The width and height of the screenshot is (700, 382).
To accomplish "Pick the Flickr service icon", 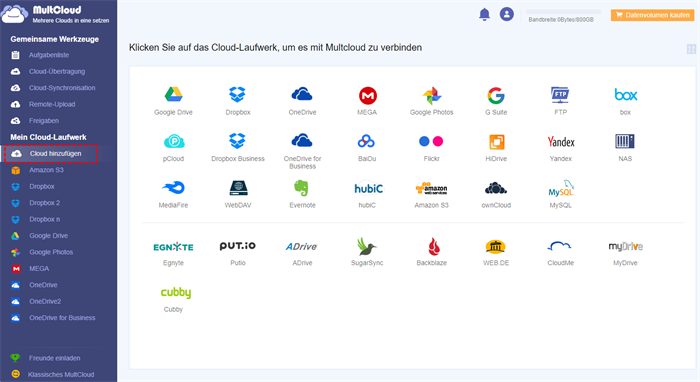I will tap(431, 141).
